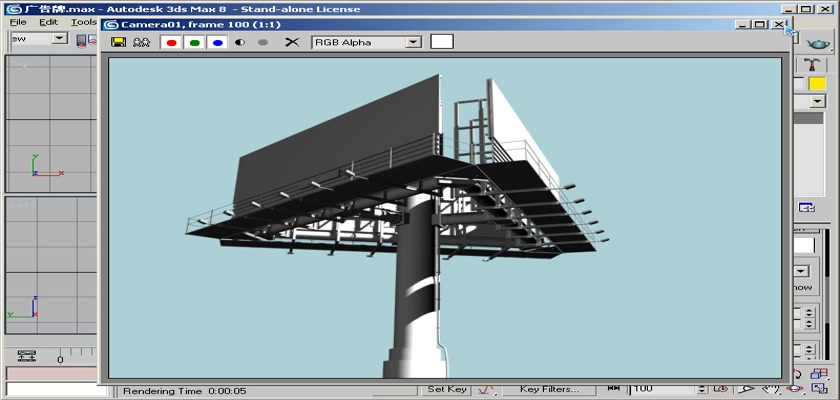This screenshot has height=400, width=840.
Task: Open the RGB Alpha channel dropdown
Action: click(413, 42)
